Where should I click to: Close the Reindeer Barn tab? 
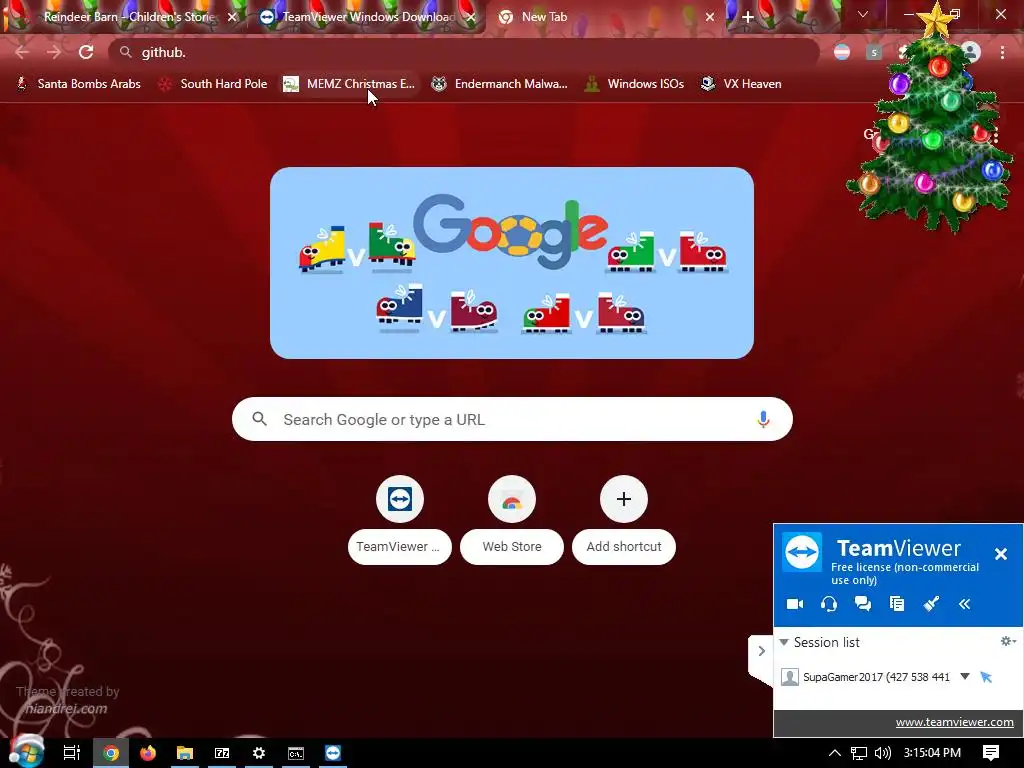pos(232,17)
